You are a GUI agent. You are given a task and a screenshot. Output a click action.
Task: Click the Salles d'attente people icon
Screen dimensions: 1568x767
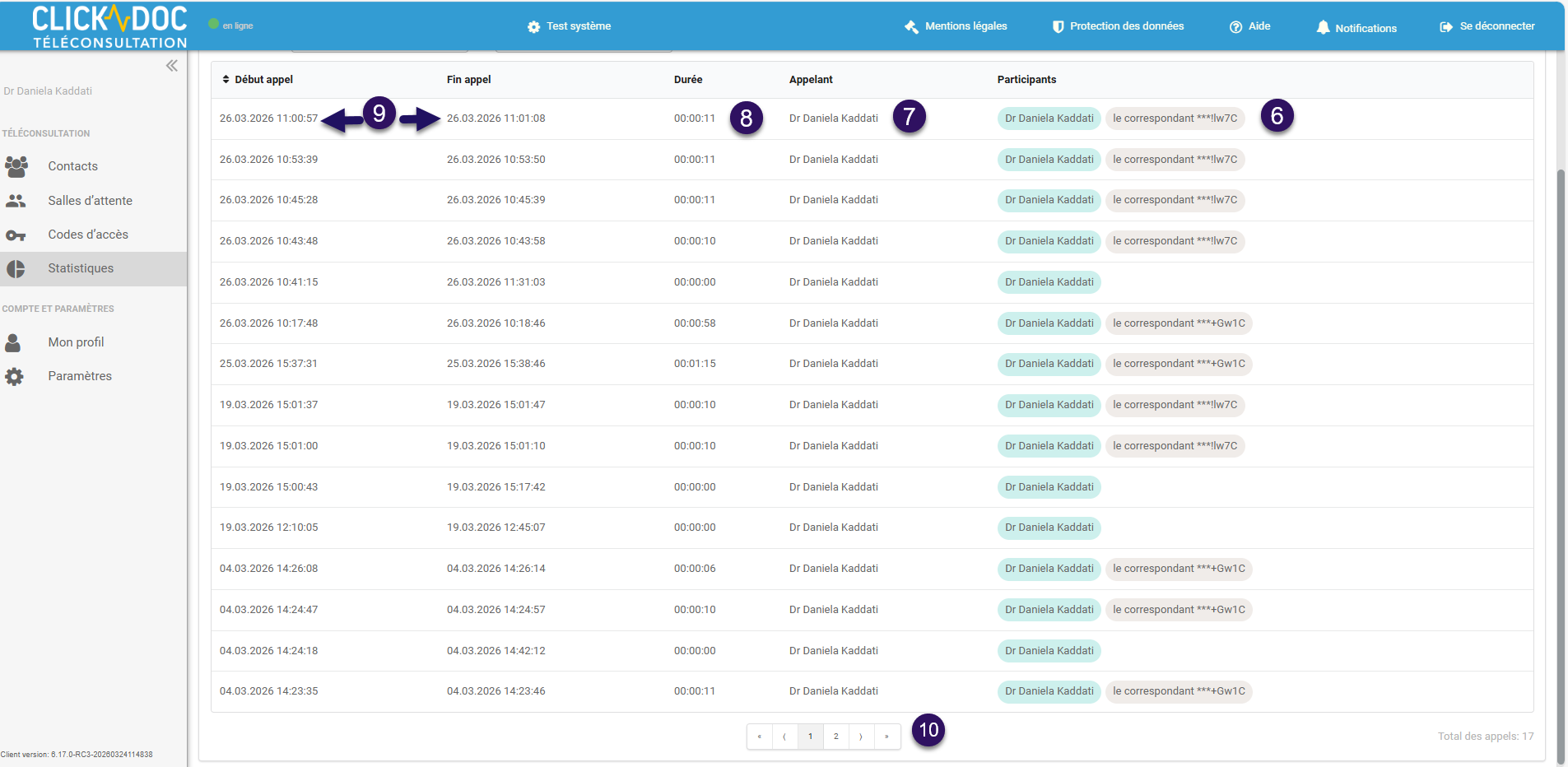tap(16, 201)
